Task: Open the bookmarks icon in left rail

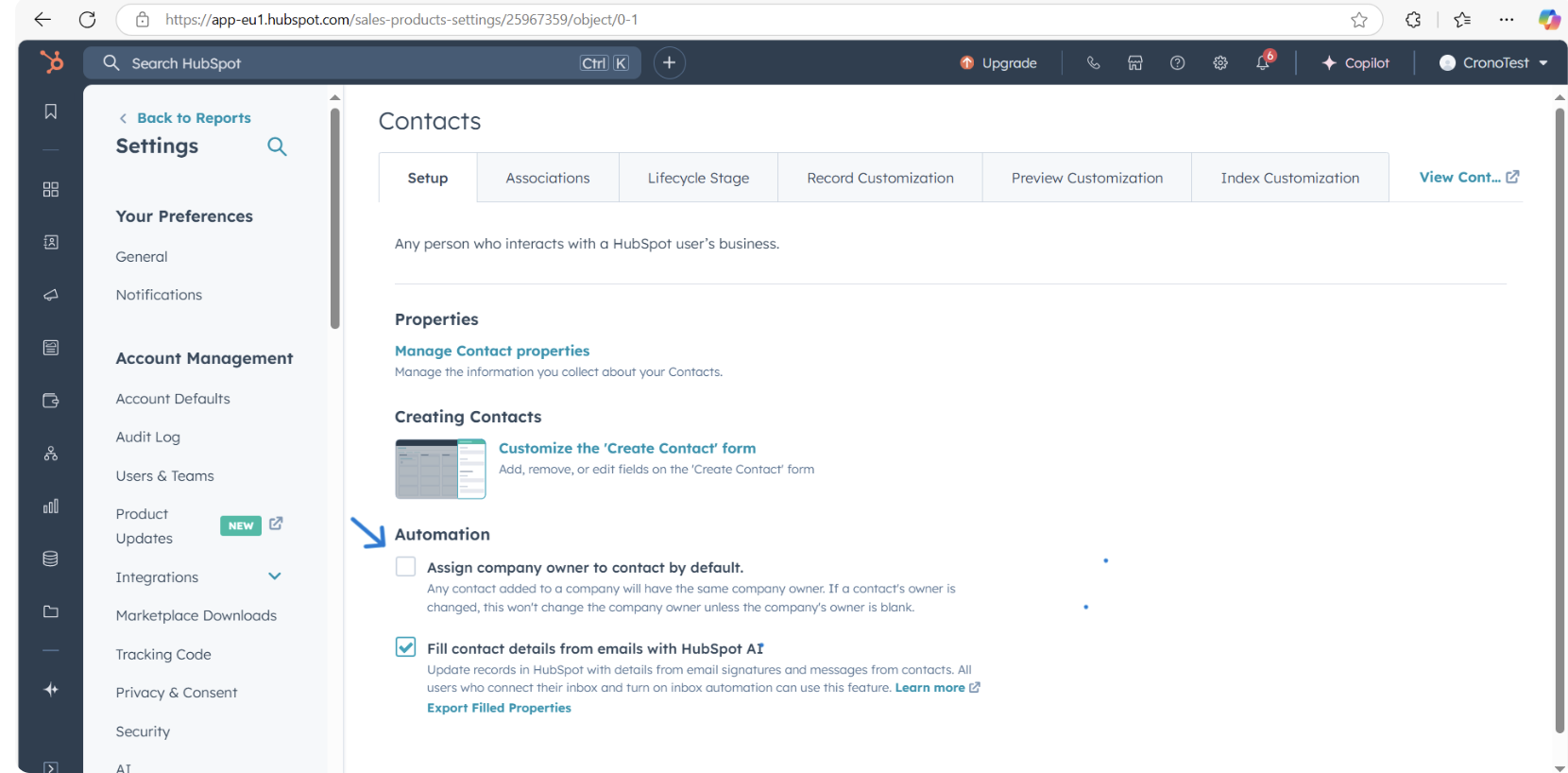Action: coord(51,112)
